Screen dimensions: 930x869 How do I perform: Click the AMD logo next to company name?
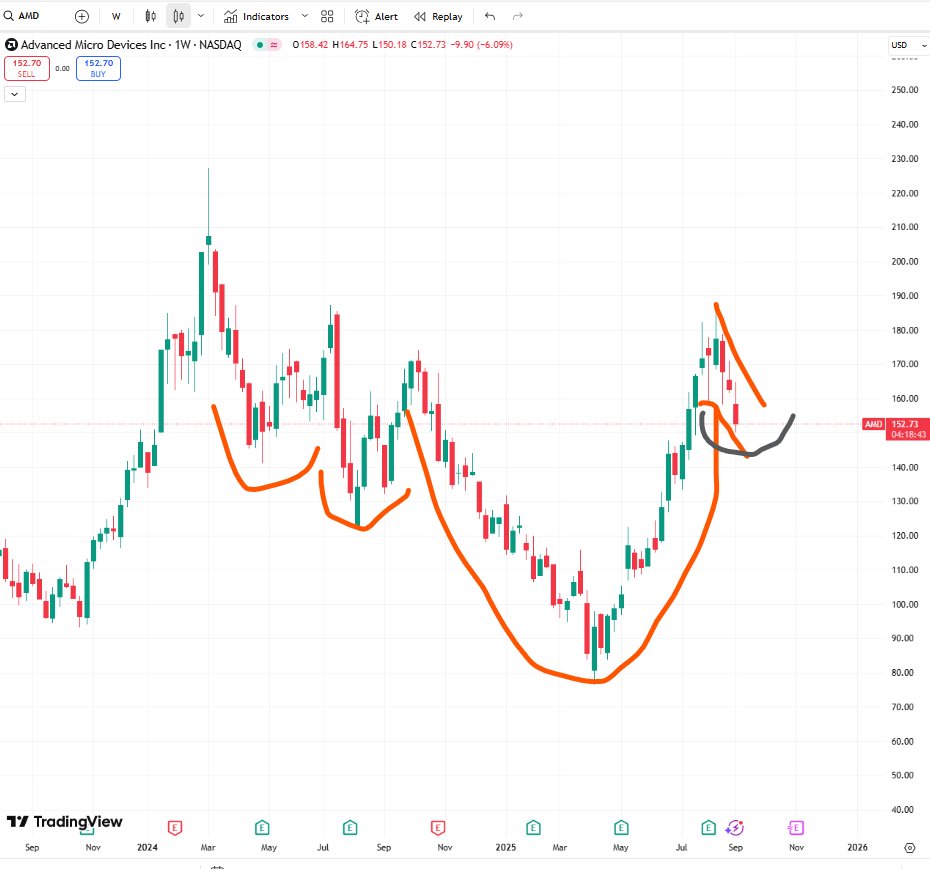(11, 44)
